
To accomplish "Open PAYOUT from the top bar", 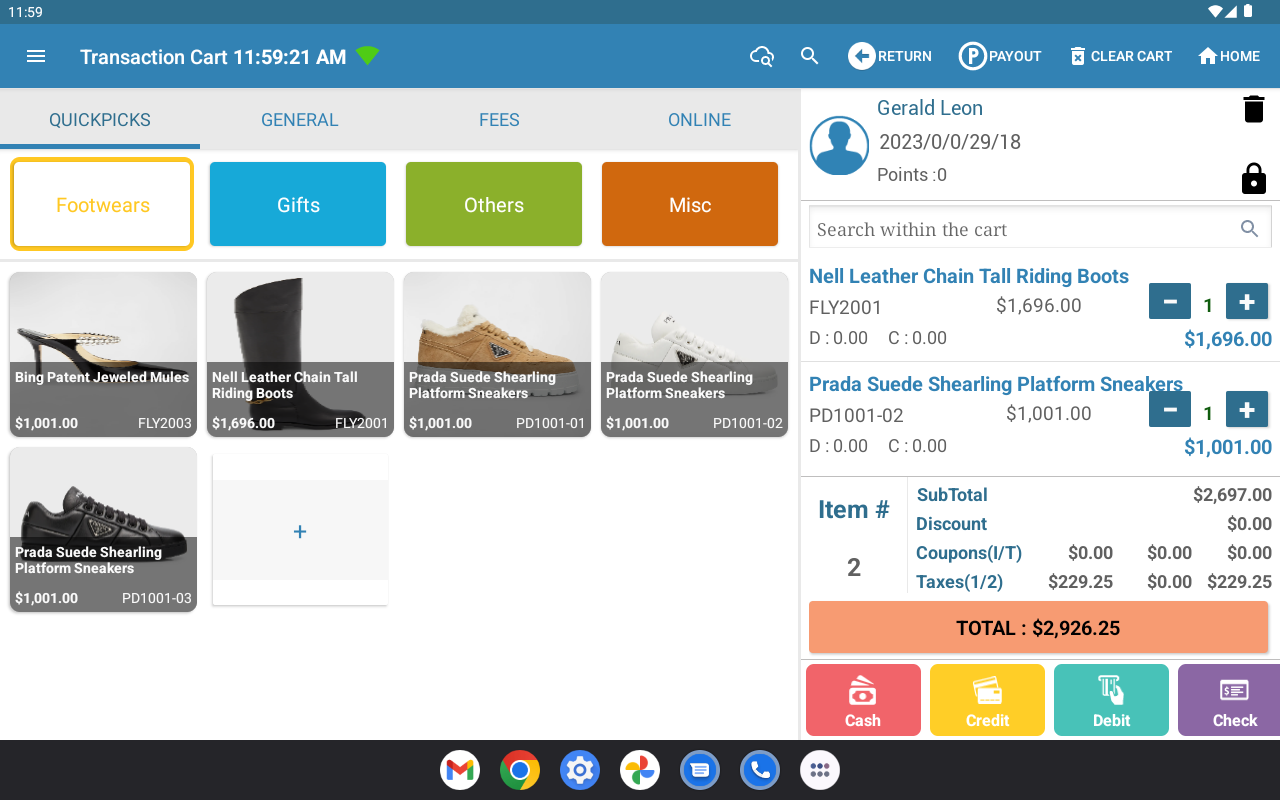I will [x=1000, y=57].
